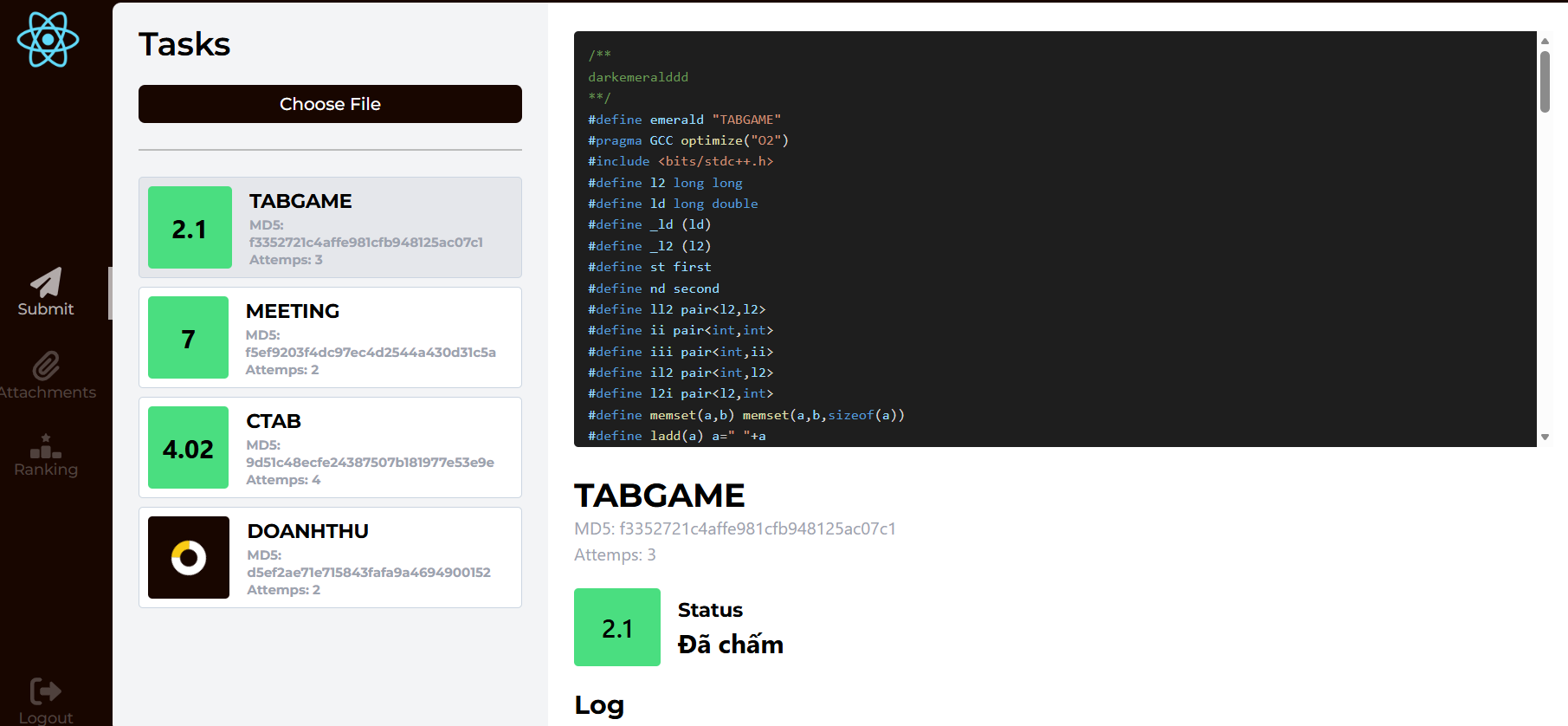Click the code viewer scrollbar thumb
Image resolution: width=1568 pixels, height=726 pixels.
pyautogui.click(x=1545, y=81)
